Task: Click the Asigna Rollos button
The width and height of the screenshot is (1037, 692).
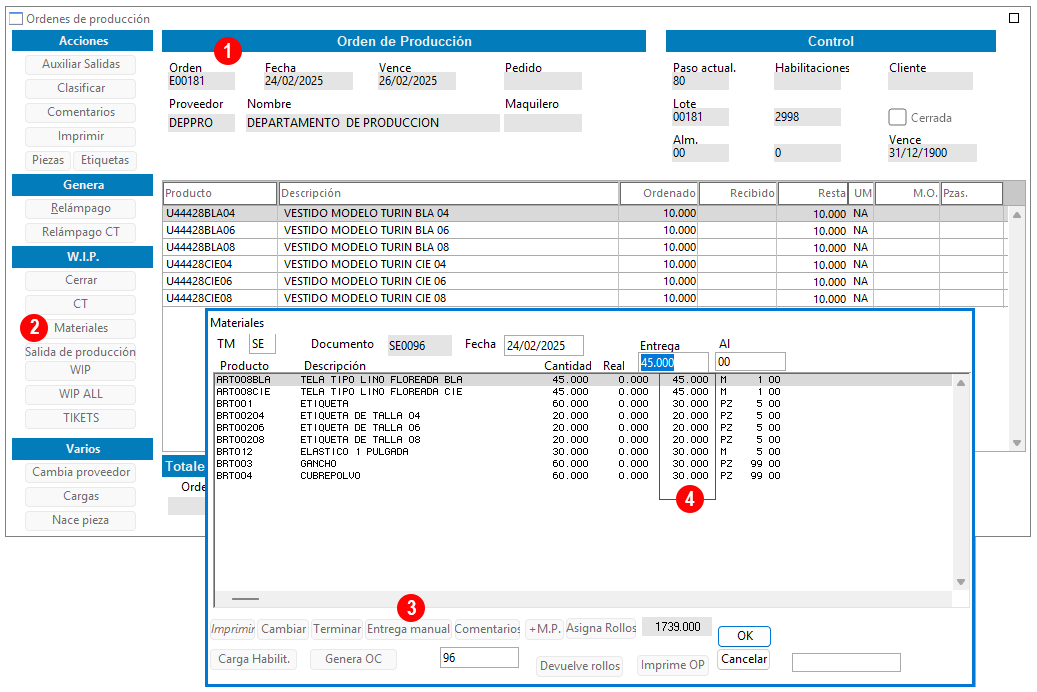Action: point(601,628)
